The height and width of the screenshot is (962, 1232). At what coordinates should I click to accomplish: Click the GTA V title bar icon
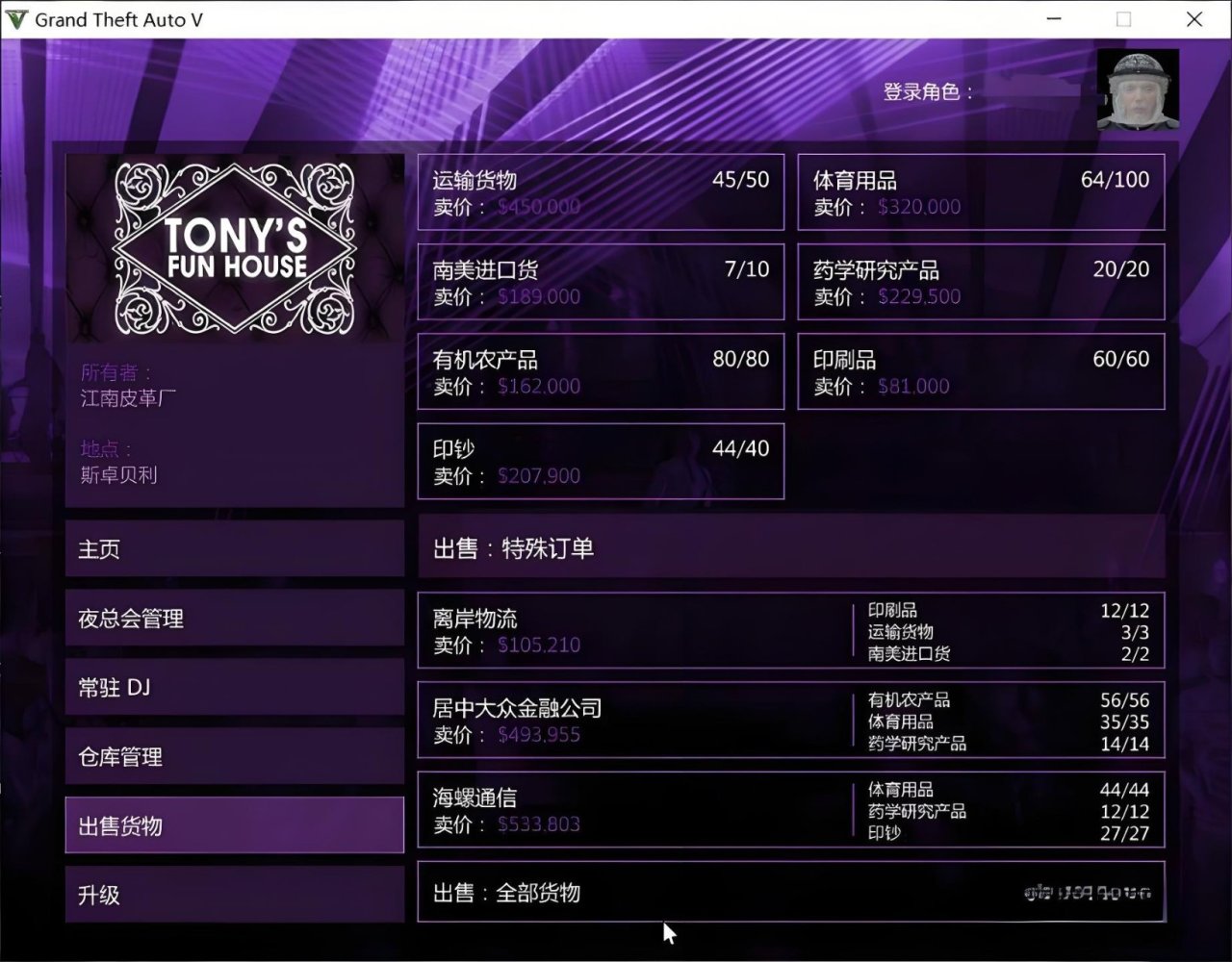[17, 19]
